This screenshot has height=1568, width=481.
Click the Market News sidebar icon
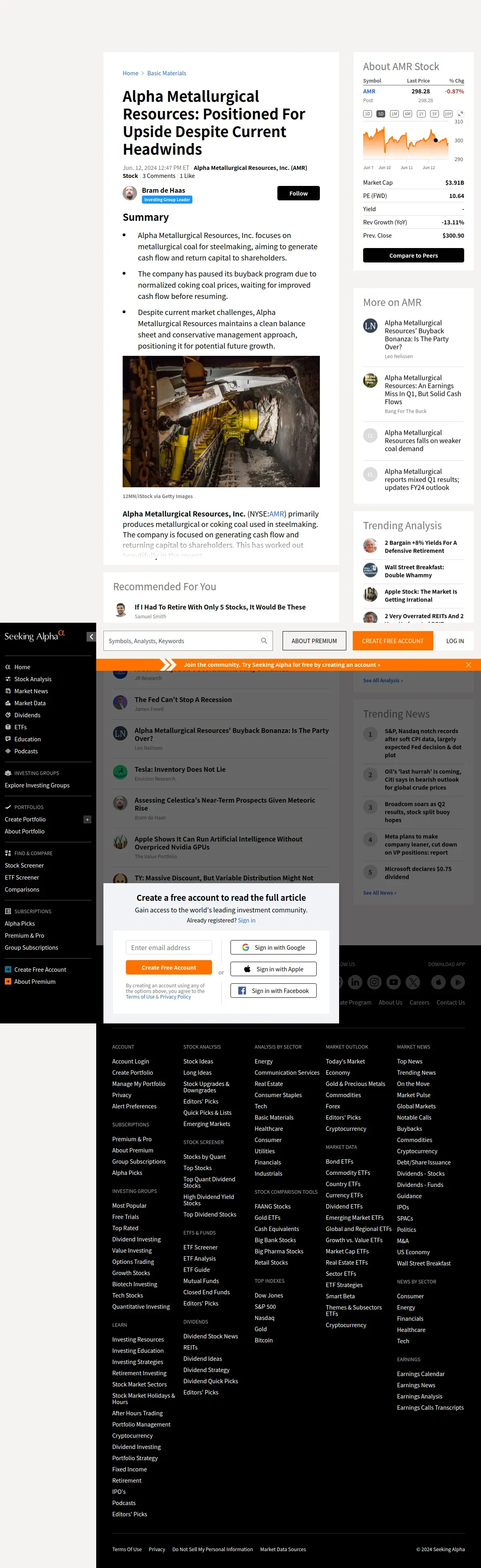point(8,691)
